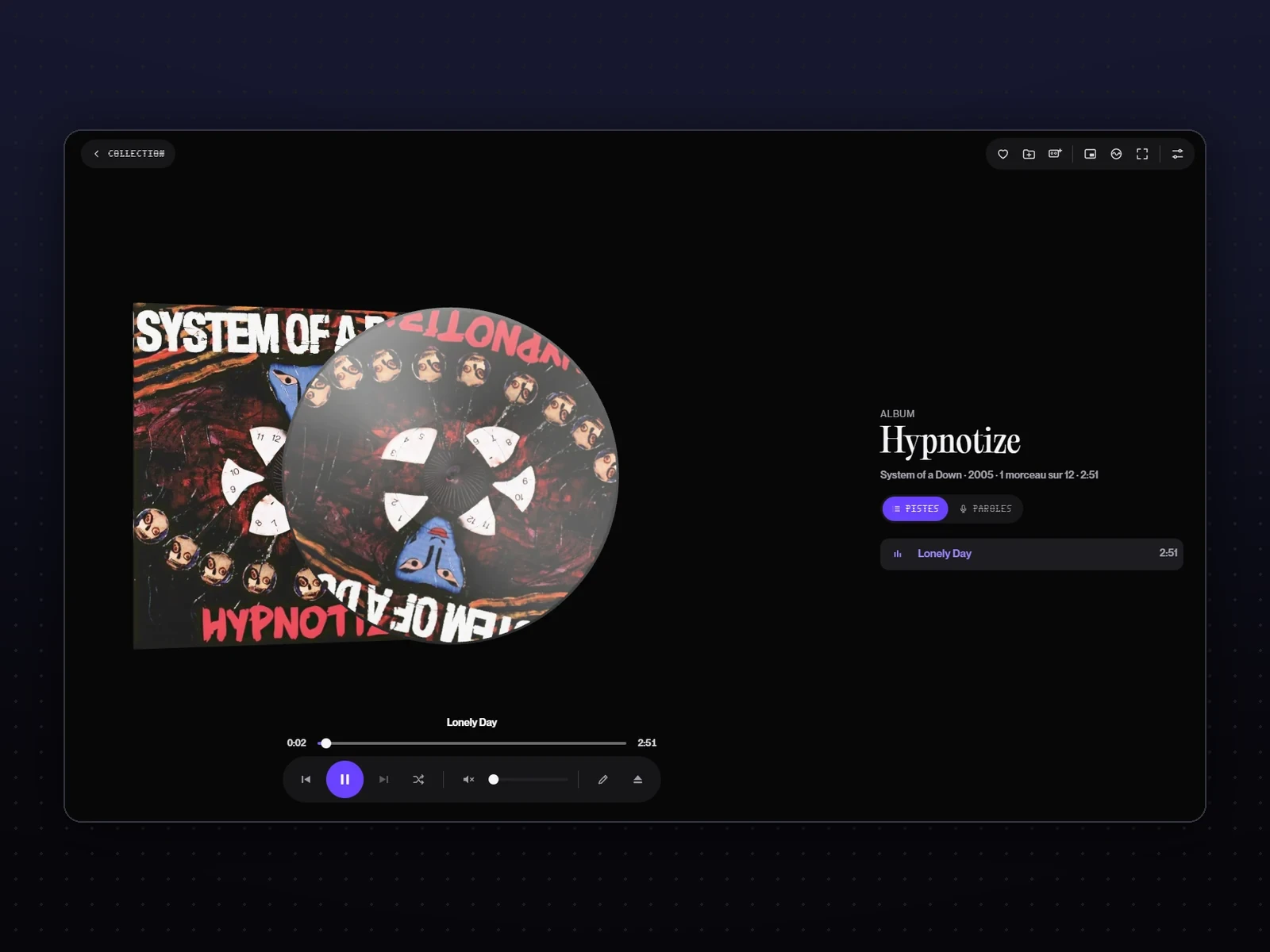This screenshot has height=952, width=1270.
Task: Toggle the waveform visualizer icon
Action: [x=1116, y=154]
